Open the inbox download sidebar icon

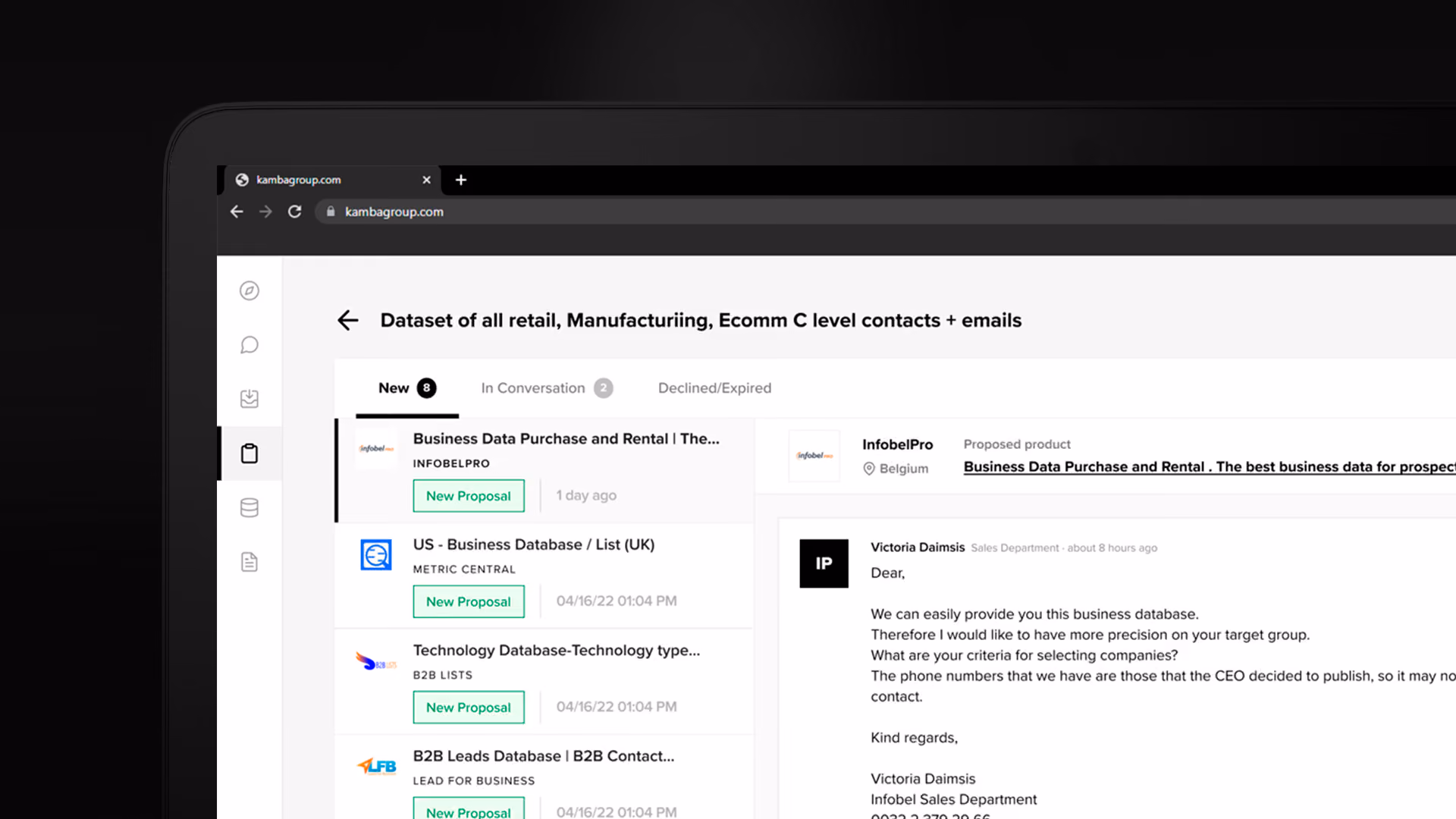point(249,399)
